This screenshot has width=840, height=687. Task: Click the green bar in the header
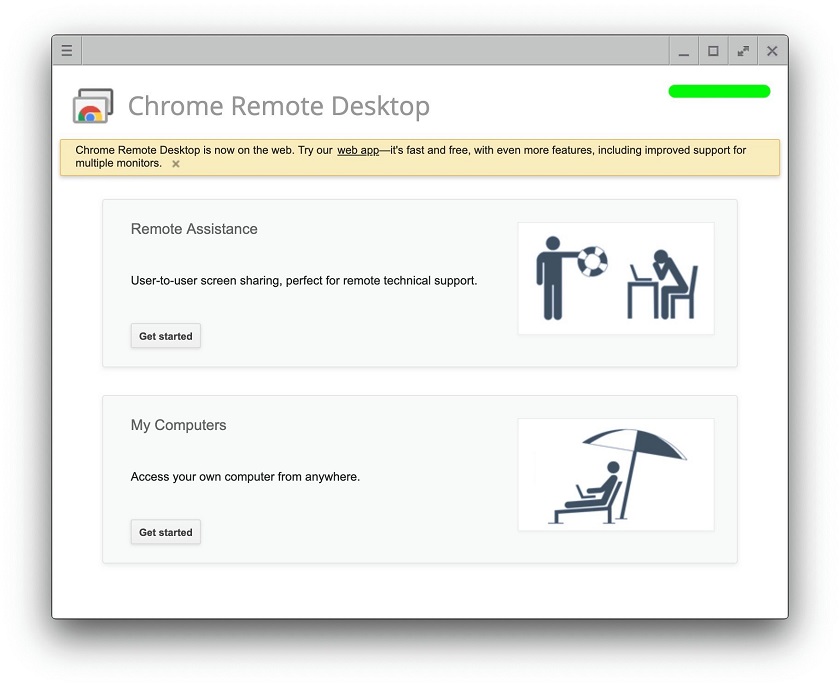(719, 92)
